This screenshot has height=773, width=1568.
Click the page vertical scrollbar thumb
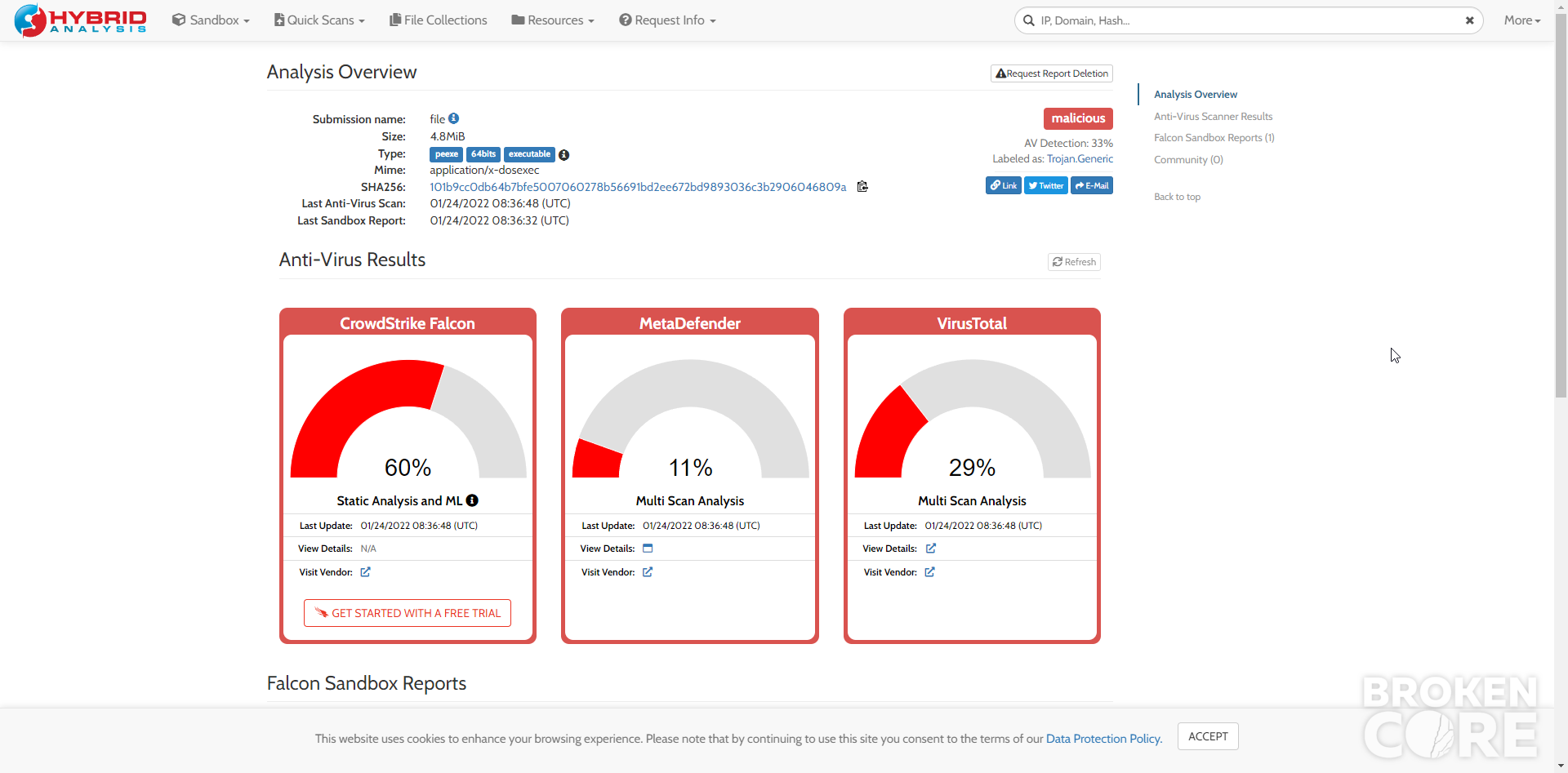click(x=1561, y=204)
